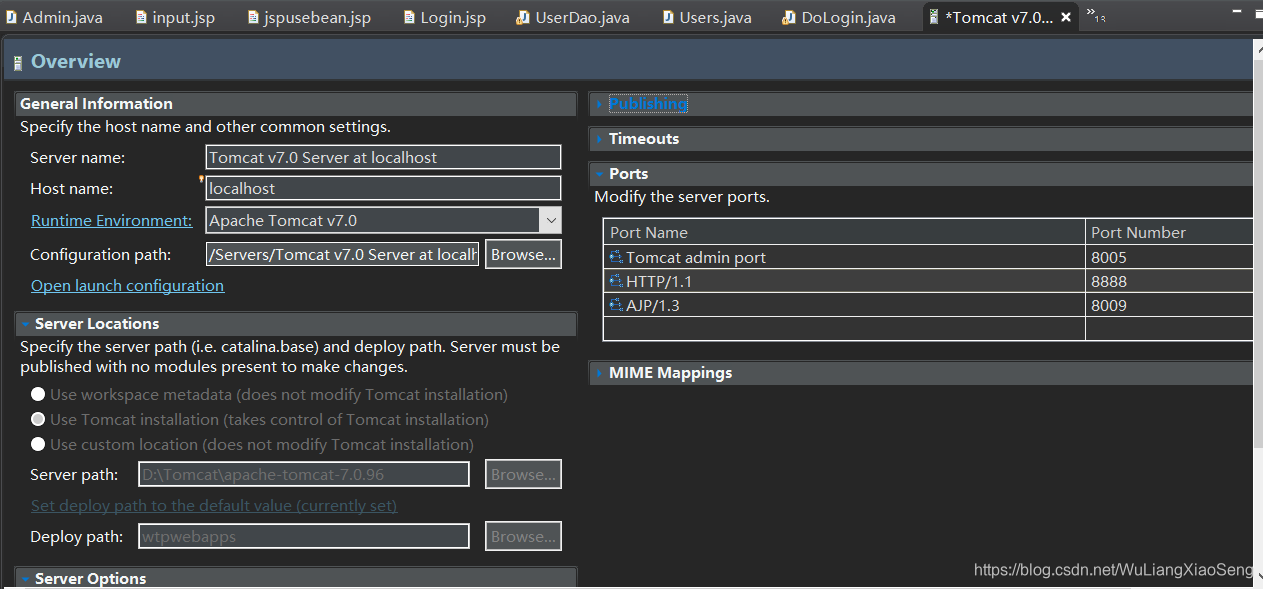Viewport: 1263px width, 589px height.
Task: Switch to jspusebean.jsp tab
Action: [x=310, y=17]
